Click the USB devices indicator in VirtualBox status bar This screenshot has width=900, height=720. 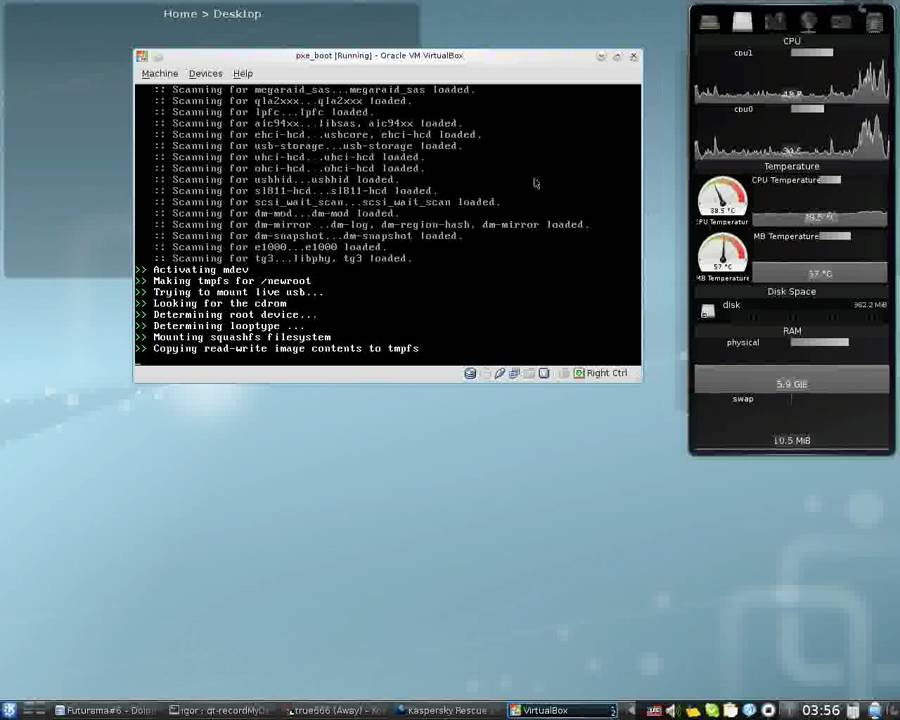tap(500, 374)
